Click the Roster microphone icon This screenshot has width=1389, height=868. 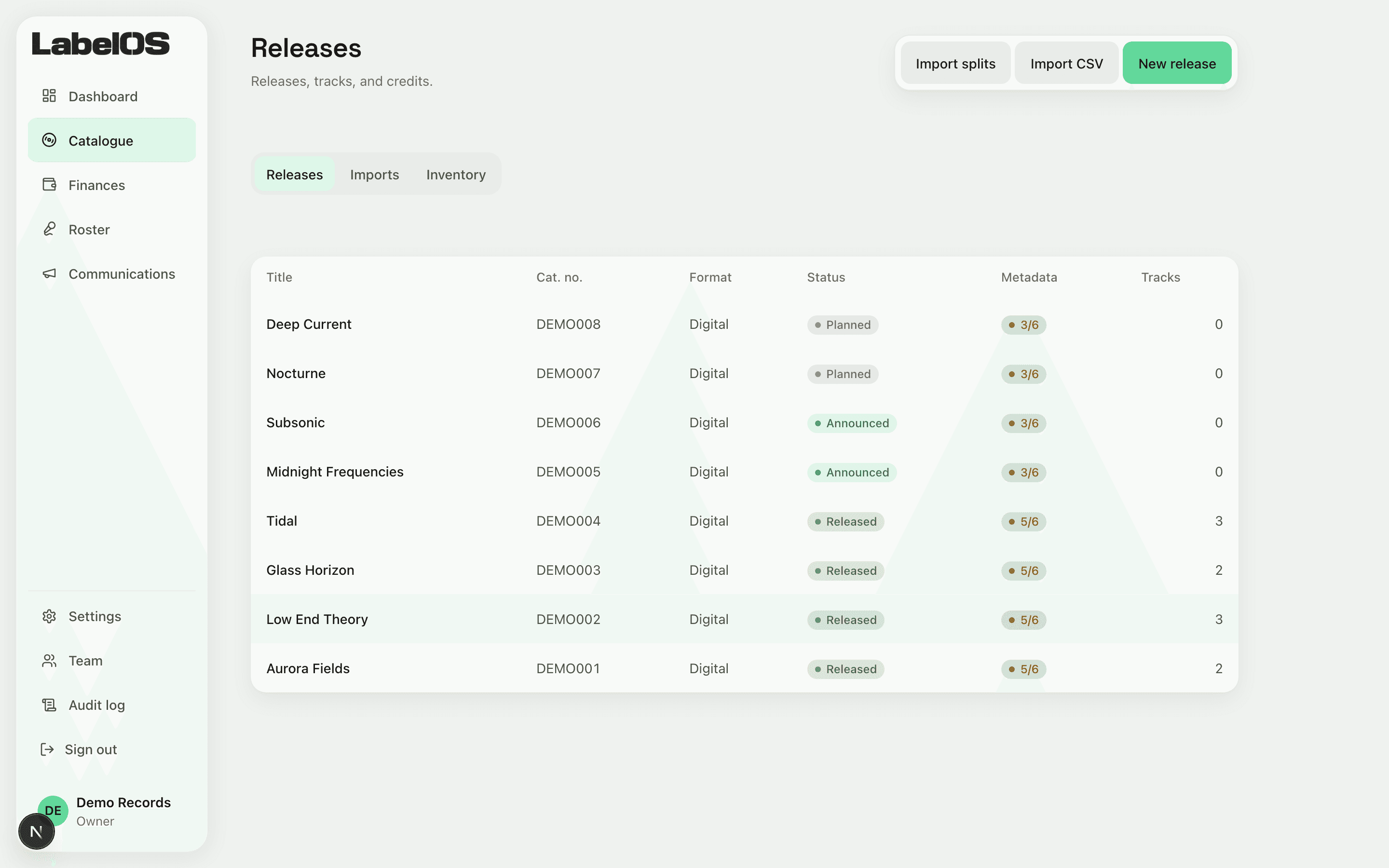49,229
